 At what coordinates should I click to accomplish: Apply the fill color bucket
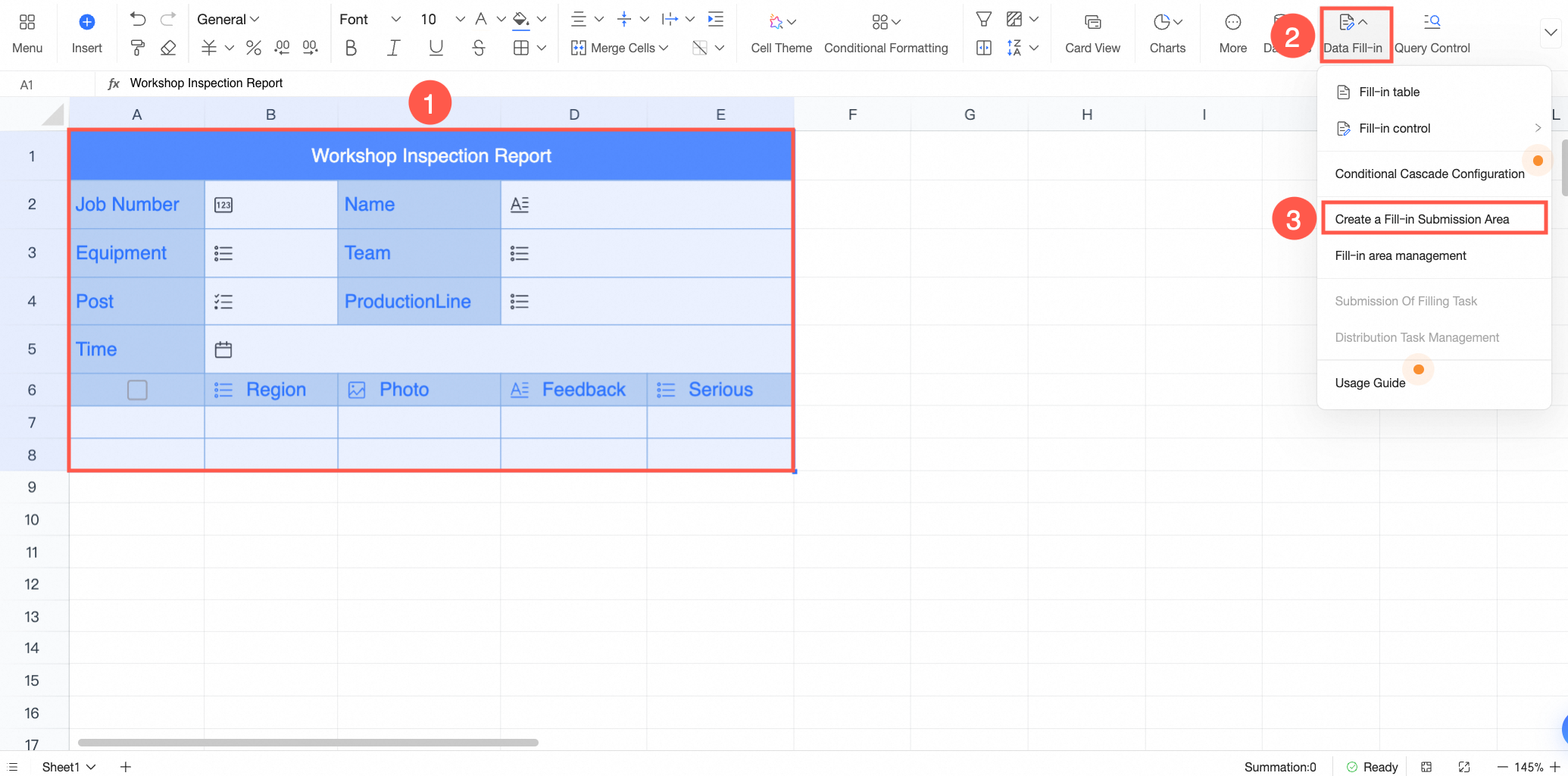click(x=521, y=19)
